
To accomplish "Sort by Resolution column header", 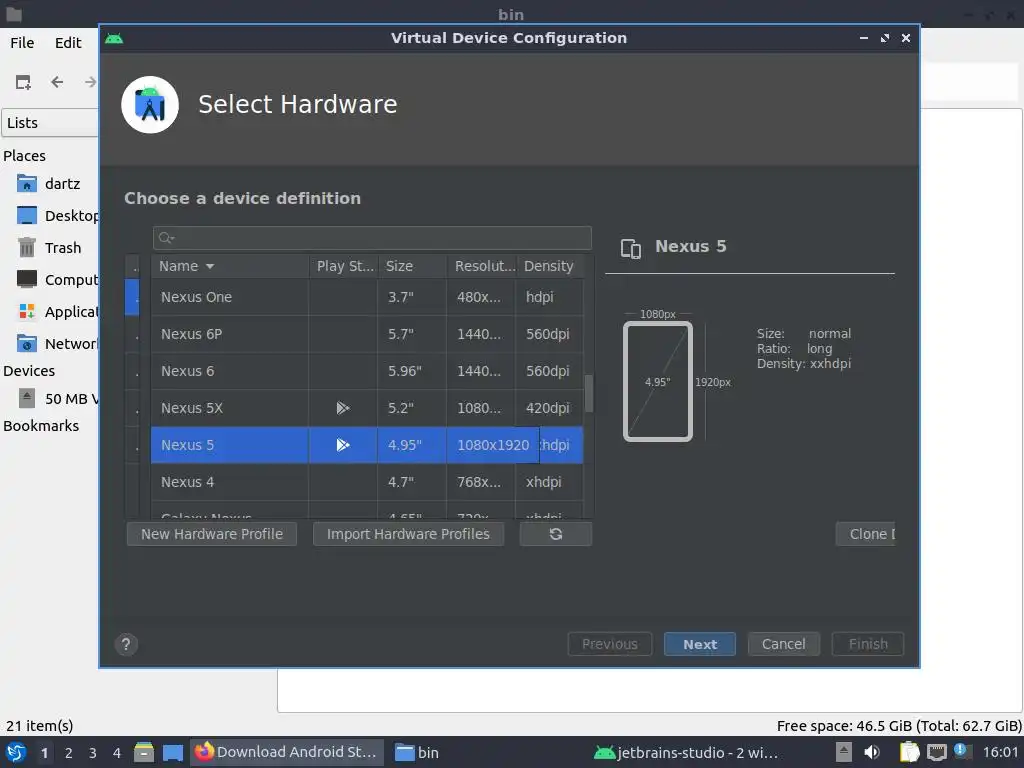I will 481,266.
